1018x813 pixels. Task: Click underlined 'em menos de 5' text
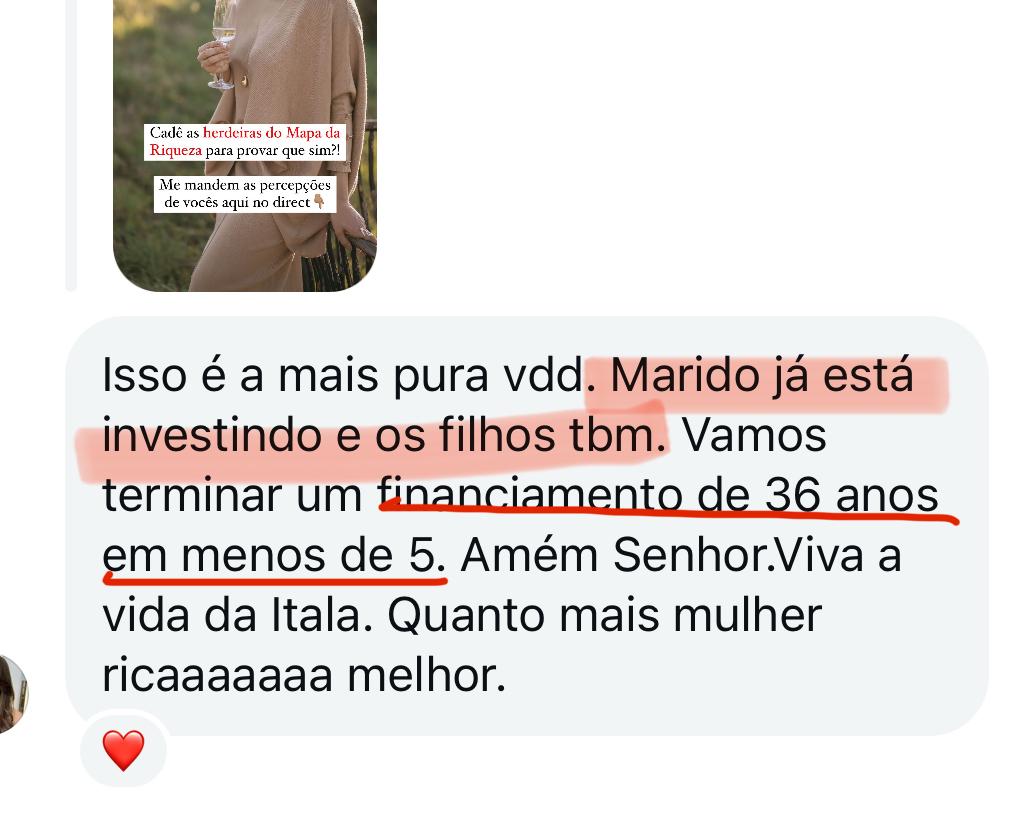tap(275, 556)
